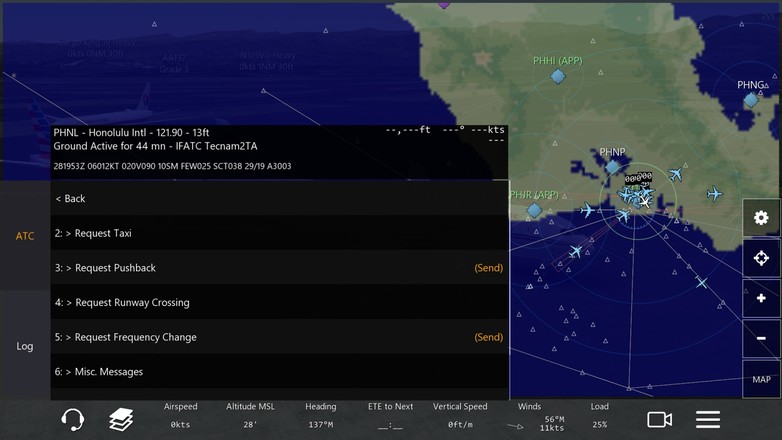Select the PHNG airport marker
Image resolution: width=782 pixels, height=440 pixels.
click(x=751, y=100)
